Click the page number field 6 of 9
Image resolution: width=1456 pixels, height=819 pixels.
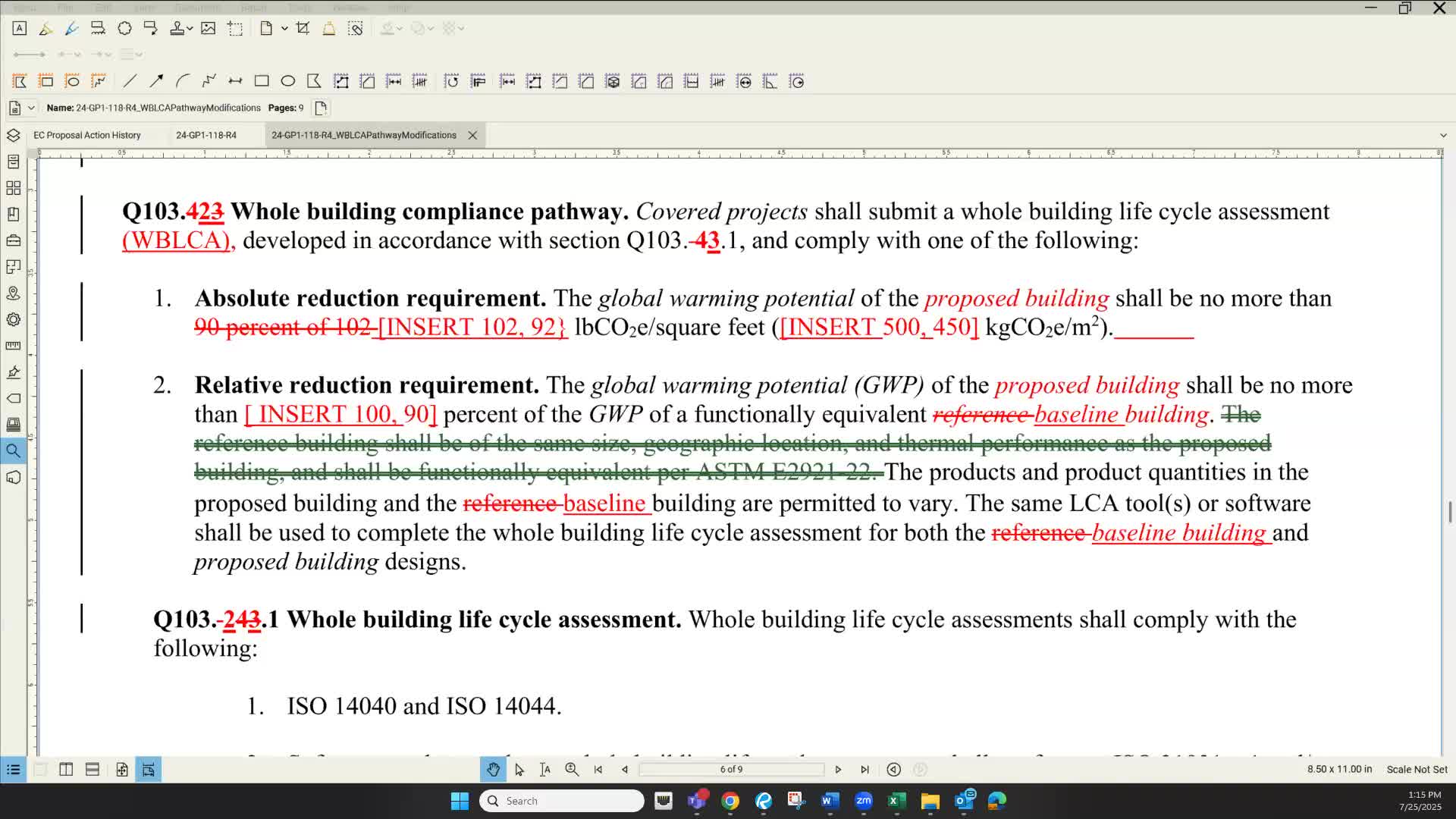pyautogui.click(x=731, y=770)
